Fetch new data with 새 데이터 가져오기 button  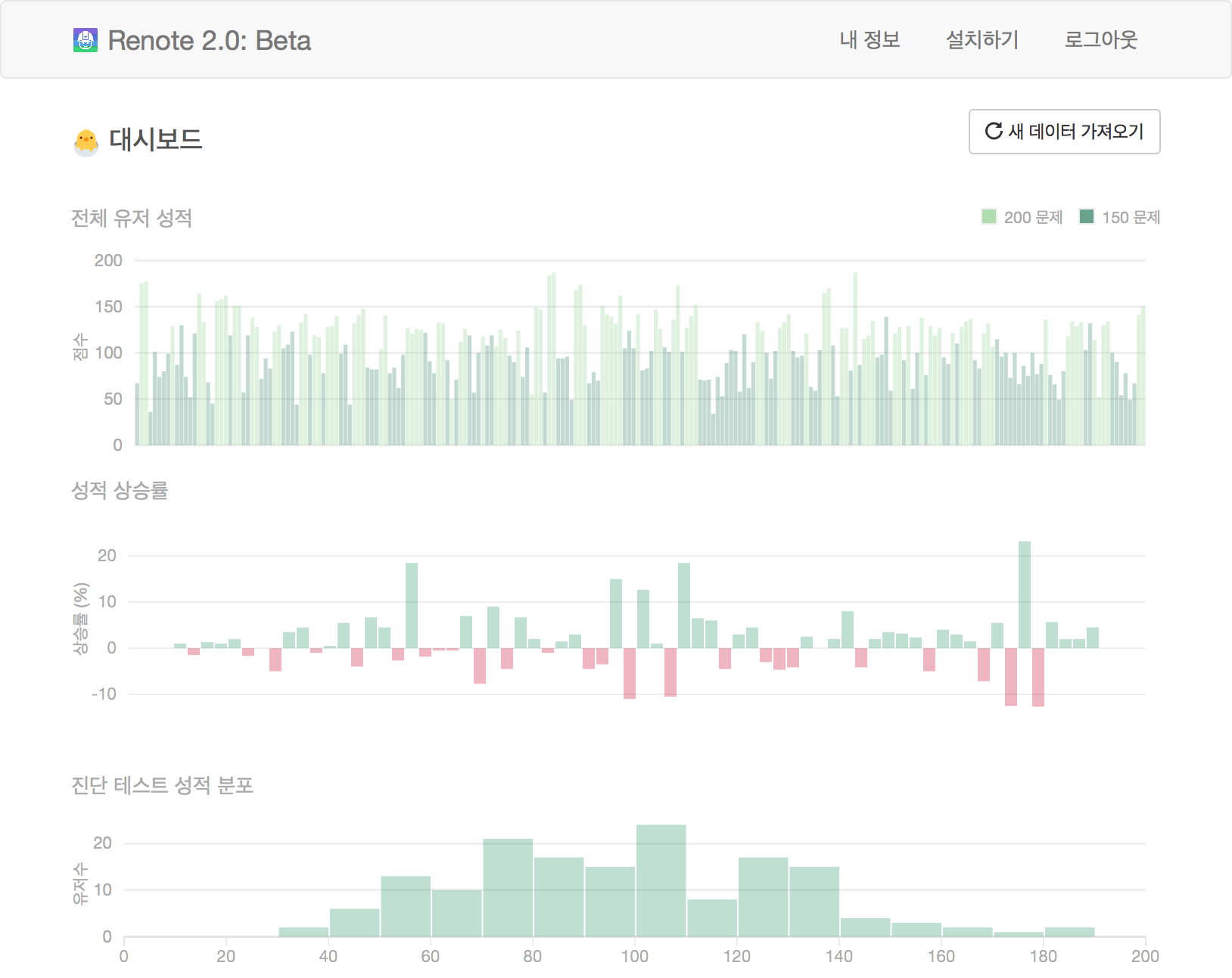point(1065,132)
